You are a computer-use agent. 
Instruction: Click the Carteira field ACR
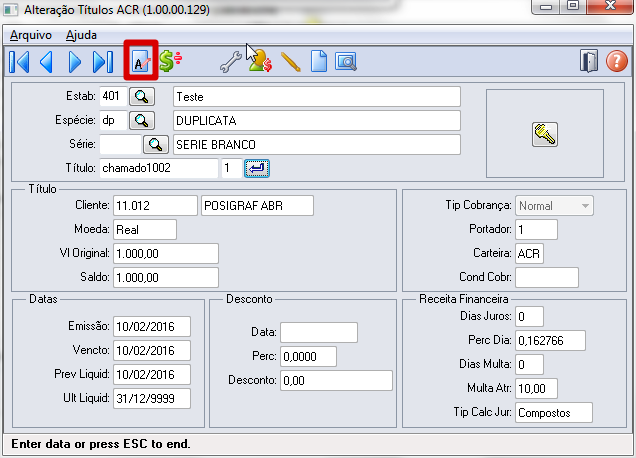(529, 254)
